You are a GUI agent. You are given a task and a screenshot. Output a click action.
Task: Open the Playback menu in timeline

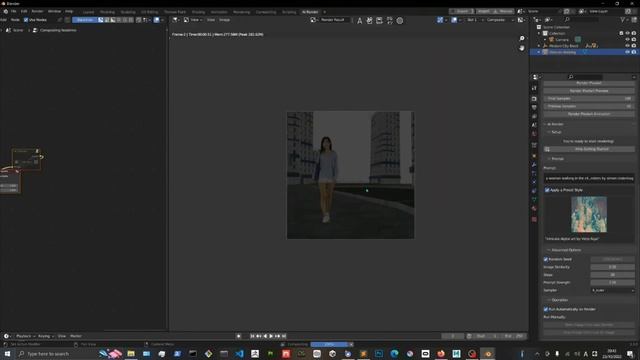click(25, 336)
